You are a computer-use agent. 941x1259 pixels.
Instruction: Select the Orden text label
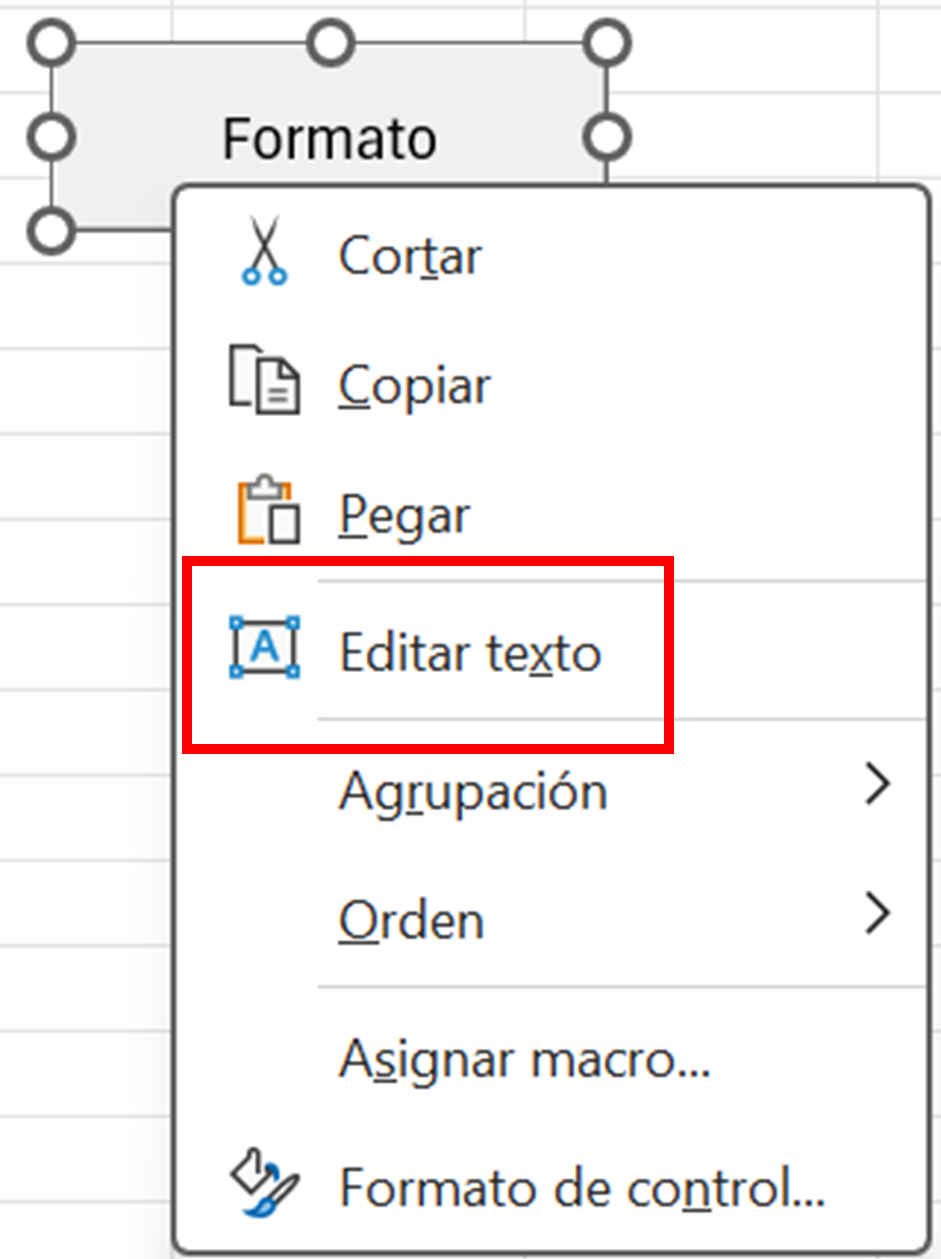pos(411,920)
